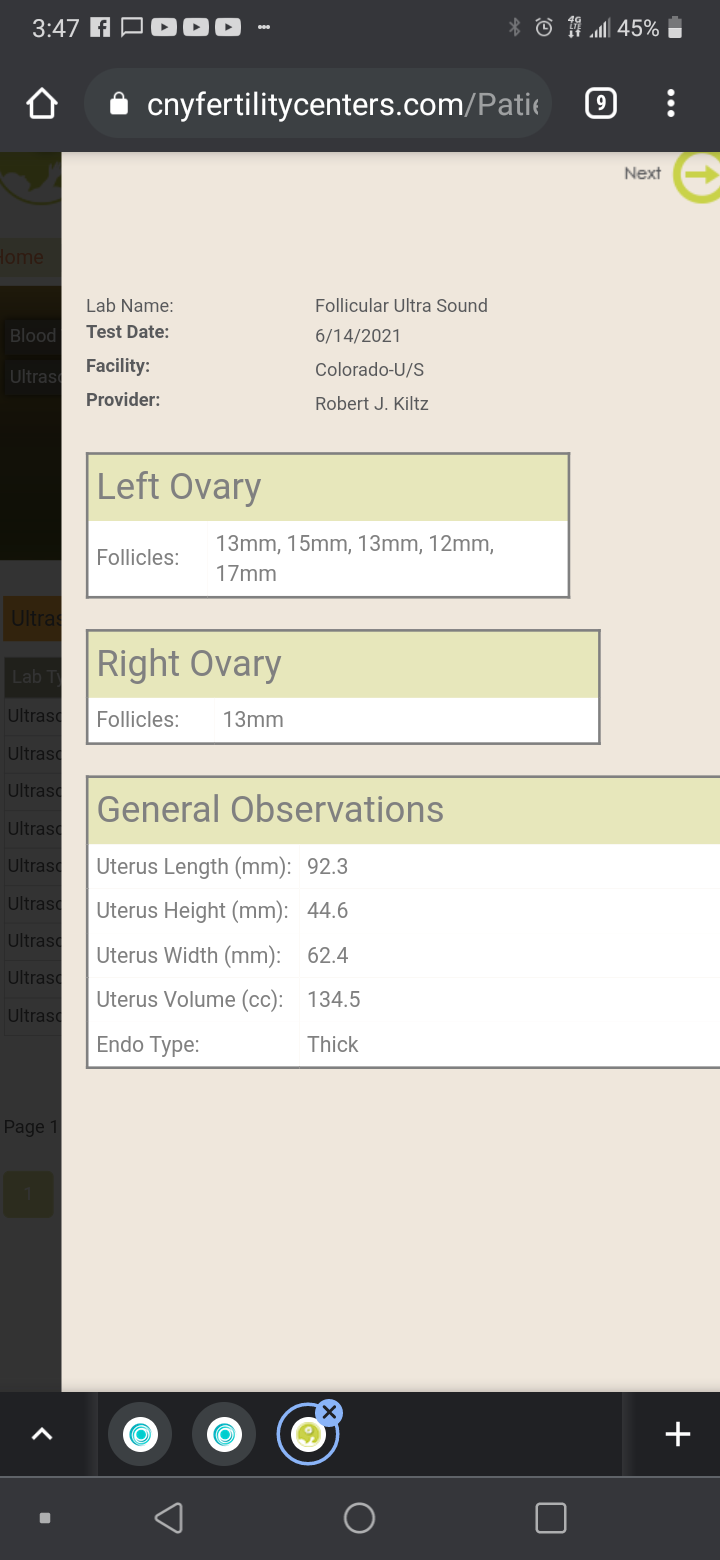The image size is (720, 1560).
Task: Expand the tab bar with the up chevron
Action: [x=42, y=1434]
